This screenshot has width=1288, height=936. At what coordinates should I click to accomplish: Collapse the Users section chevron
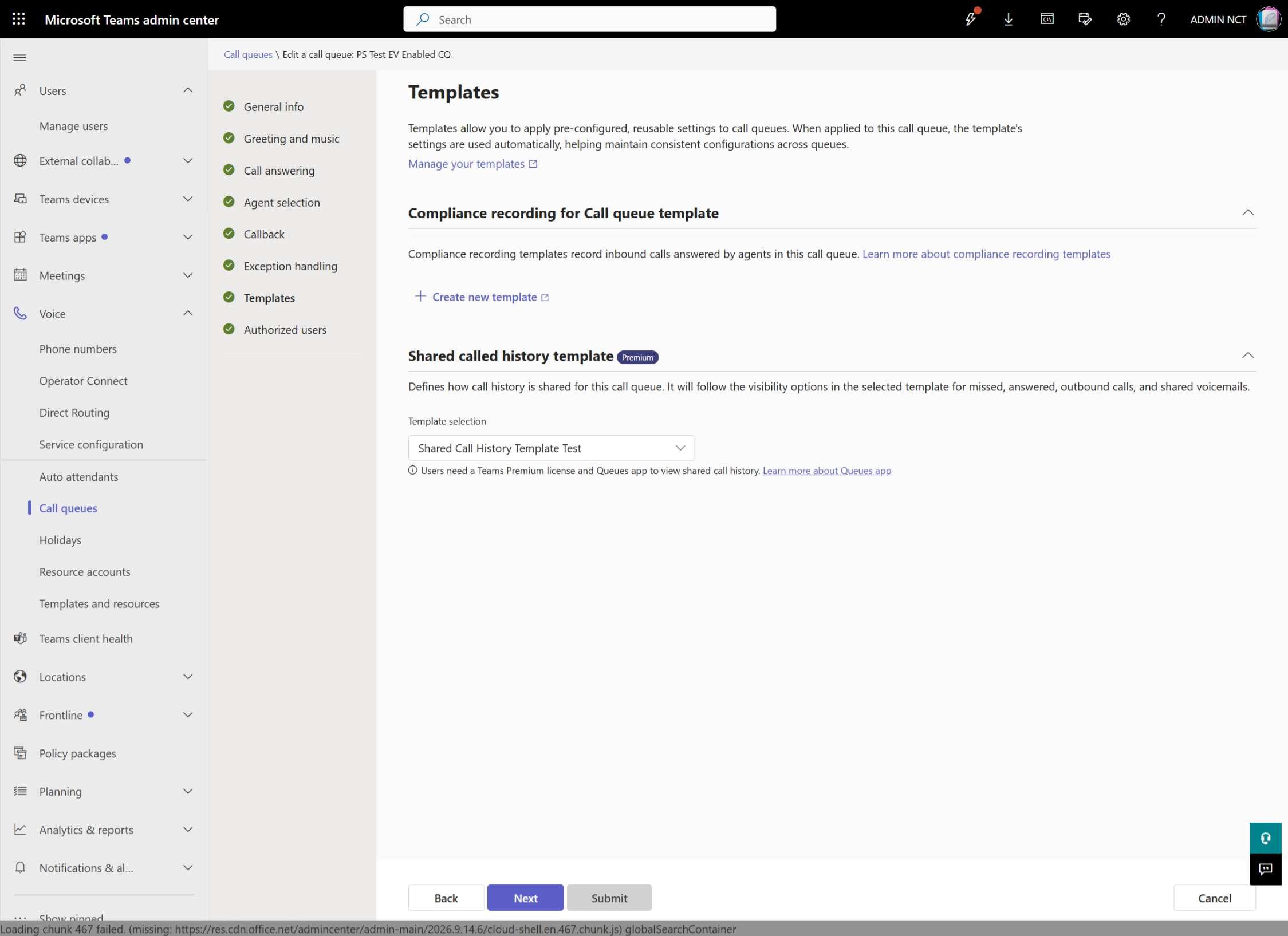tap(188, 90)
